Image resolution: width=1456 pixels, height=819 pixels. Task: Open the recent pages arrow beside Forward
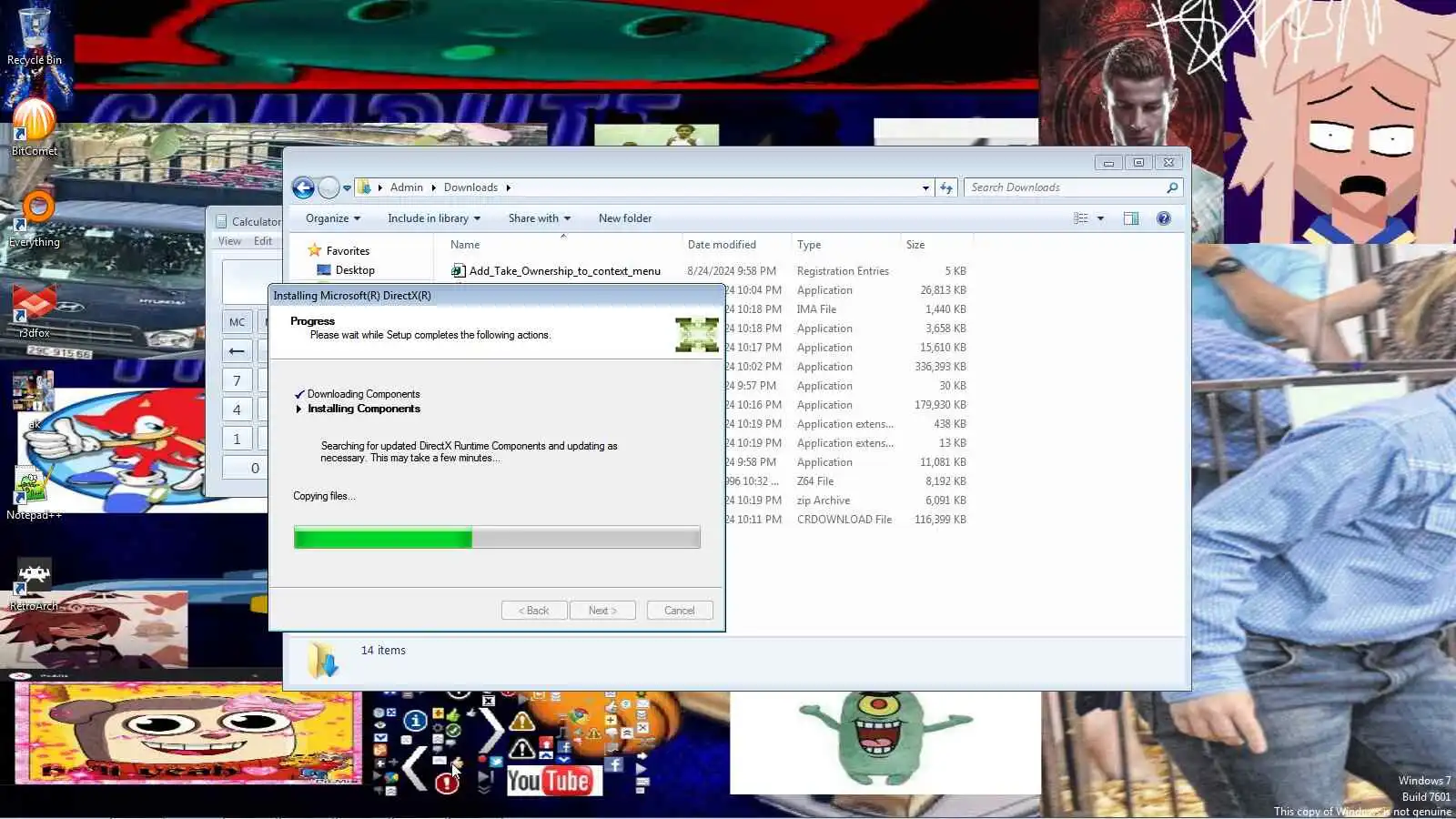pos(347,188)
